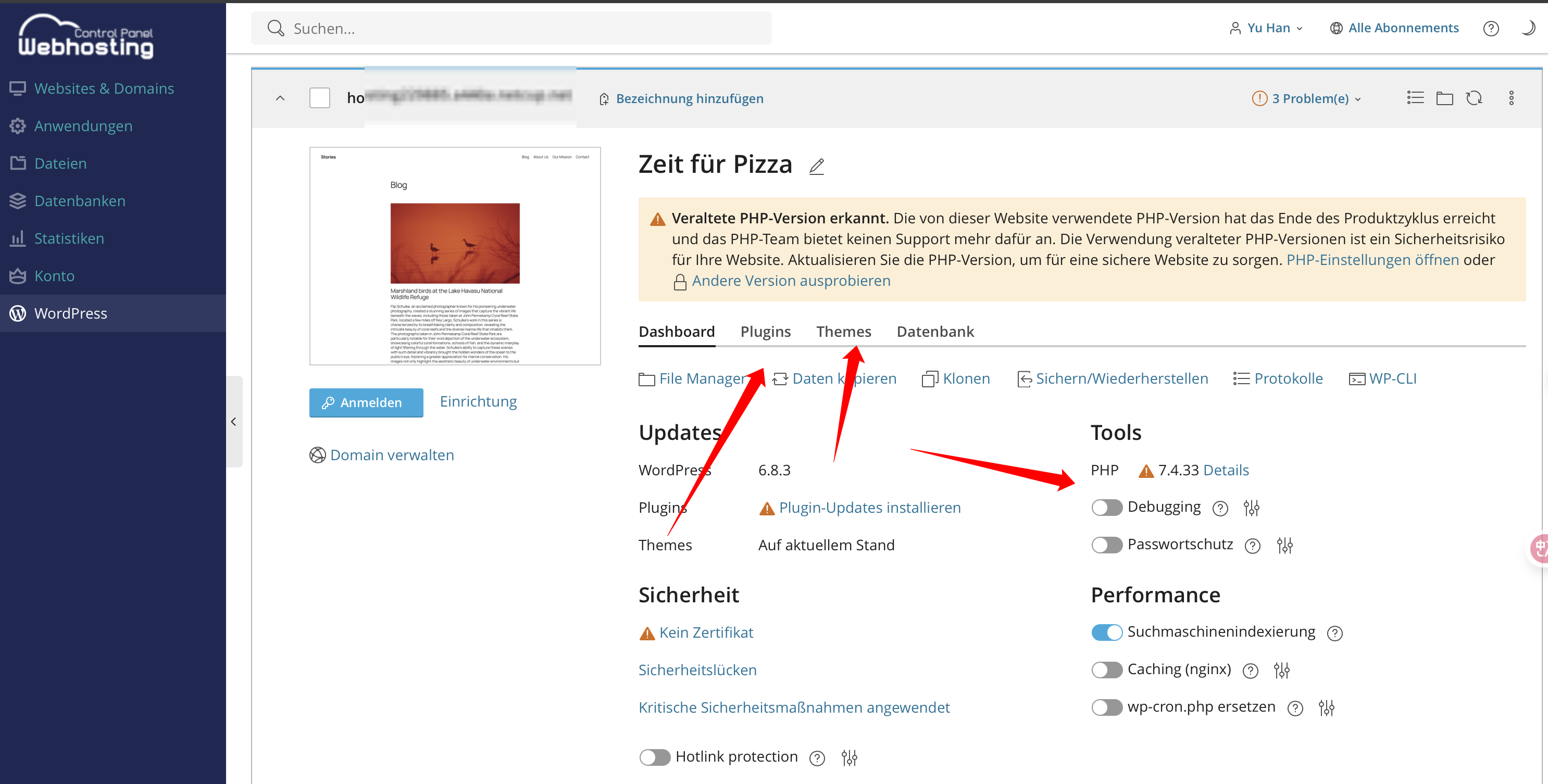The width and height of the screenshot is (1548, 784).
Task: Open Debugging settings sliders icon
Action: click(x=1251, y=508)
